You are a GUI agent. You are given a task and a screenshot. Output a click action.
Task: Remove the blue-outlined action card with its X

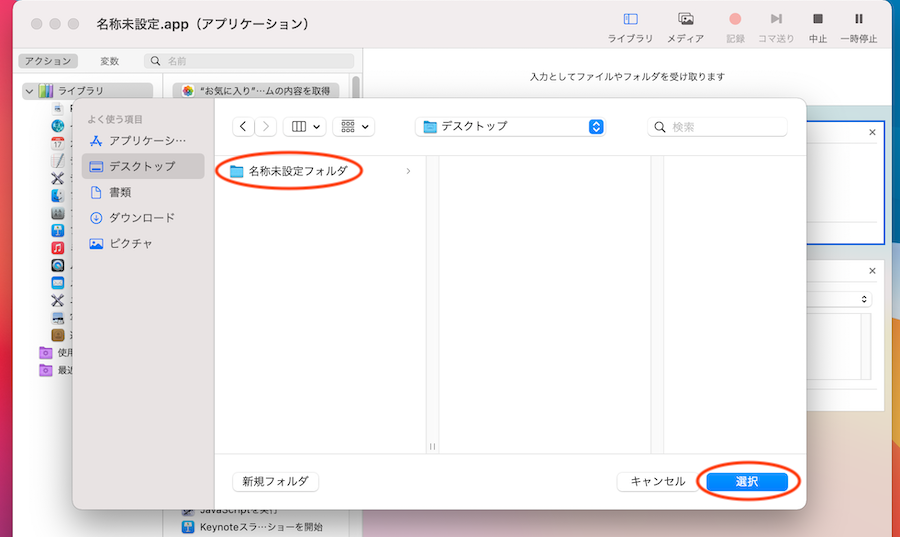point(872,133)
